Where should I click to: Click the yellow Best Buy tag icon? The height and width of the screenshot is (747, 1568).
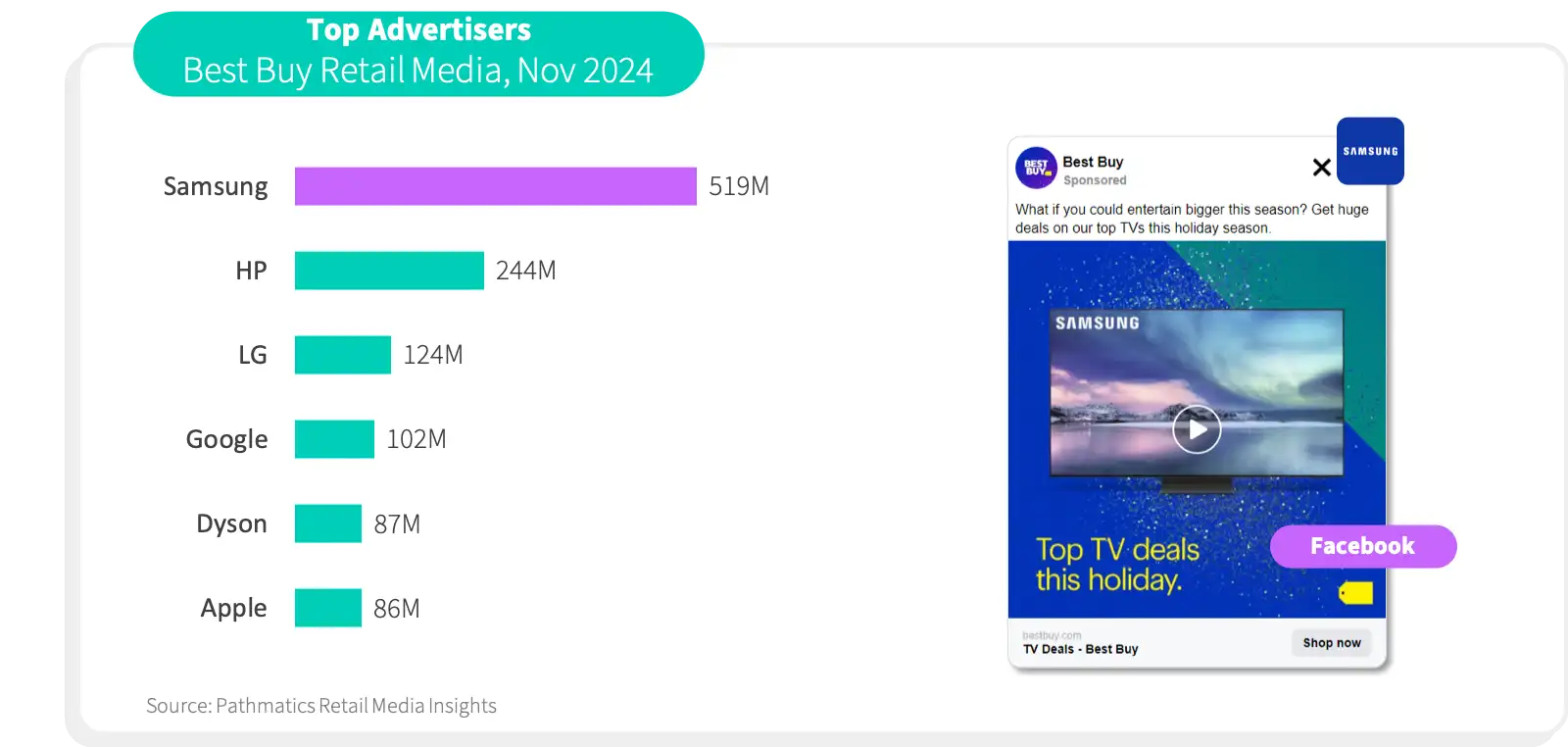point(1356,592)
